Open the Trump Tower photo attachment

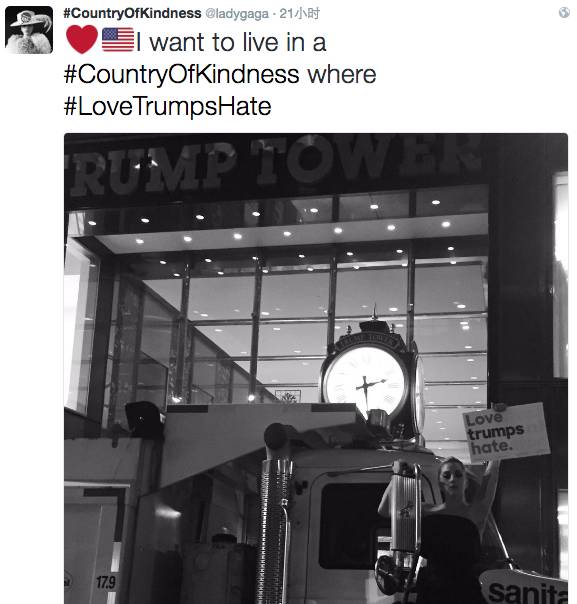click(316, 368)
